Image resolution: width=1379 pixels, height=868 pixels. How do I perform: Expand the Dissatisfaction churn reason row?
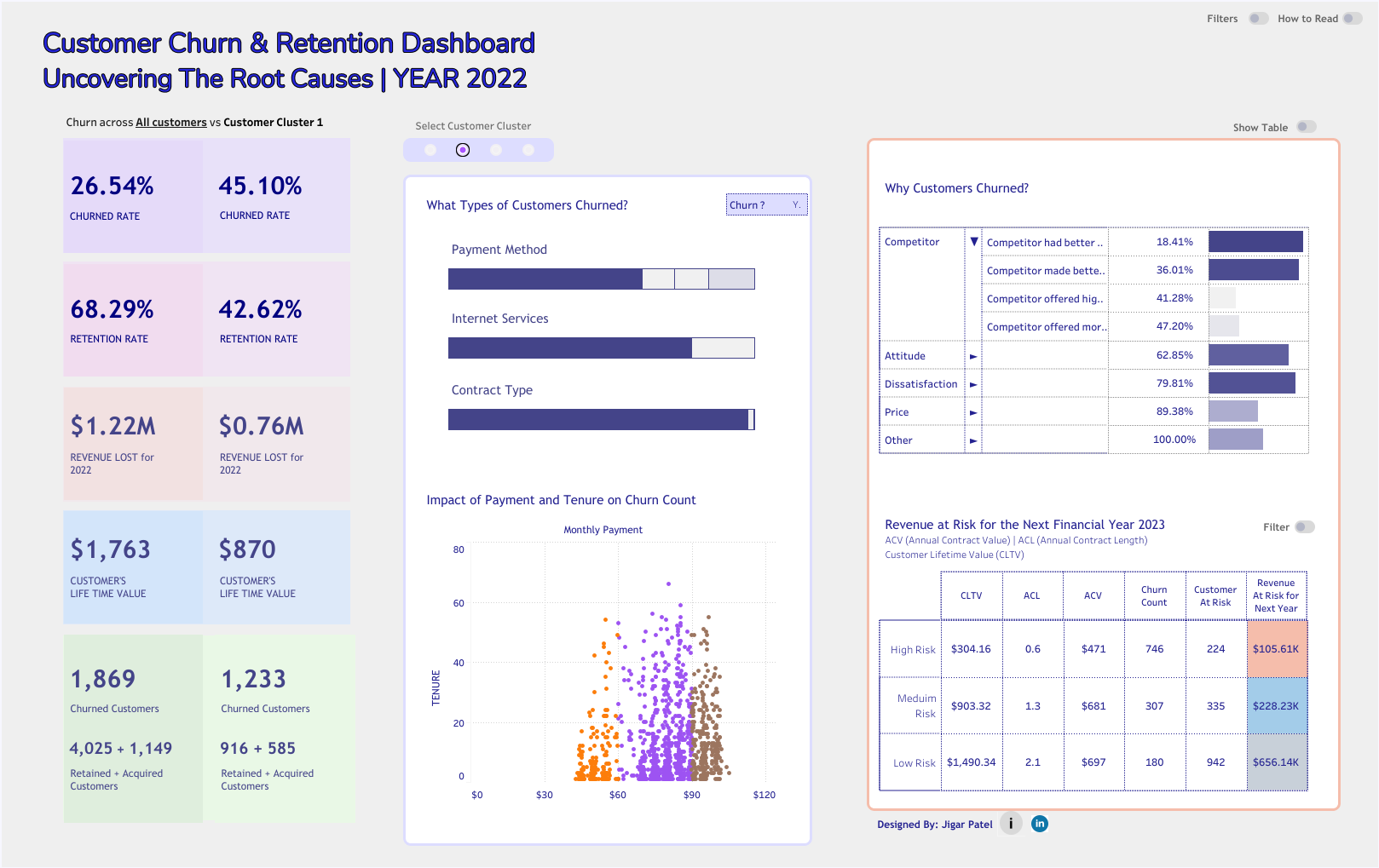[x=973, y=384]
